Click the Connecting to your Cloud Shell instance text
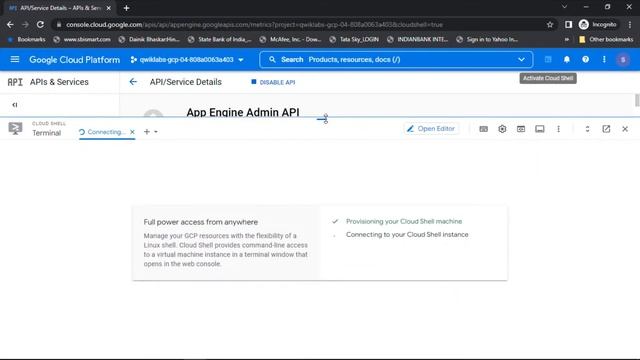640x360 pixels. 407,234
